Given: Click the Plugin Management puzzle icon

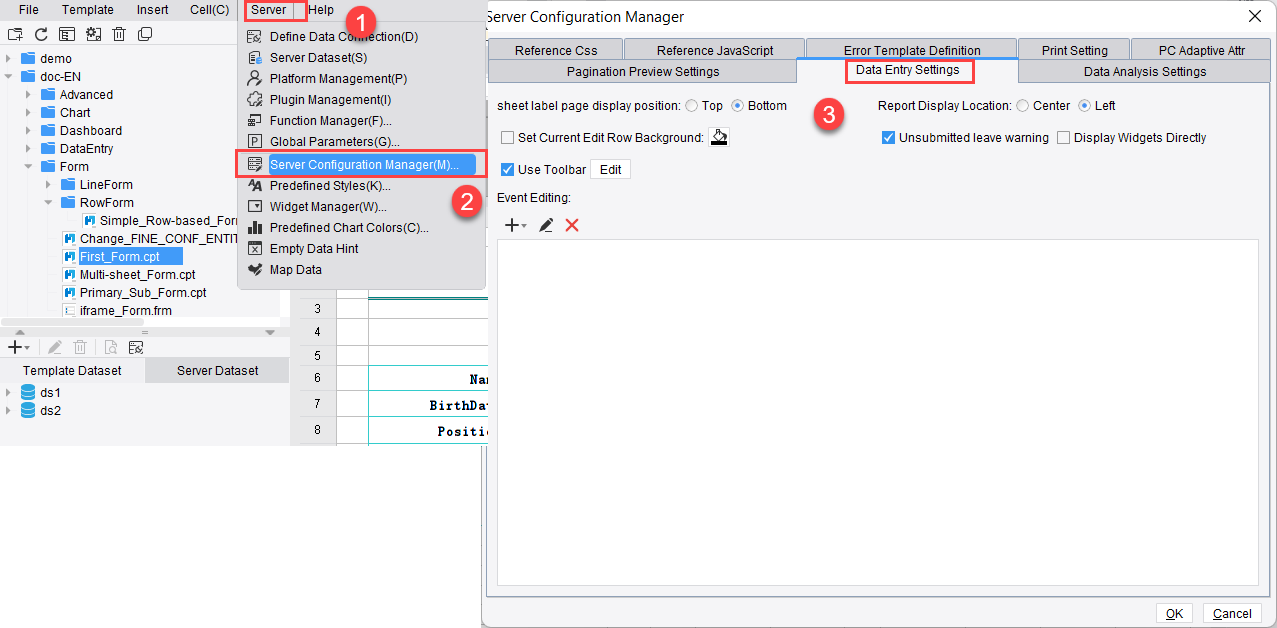Looking at the screenshot, I should tap(254, 100).
